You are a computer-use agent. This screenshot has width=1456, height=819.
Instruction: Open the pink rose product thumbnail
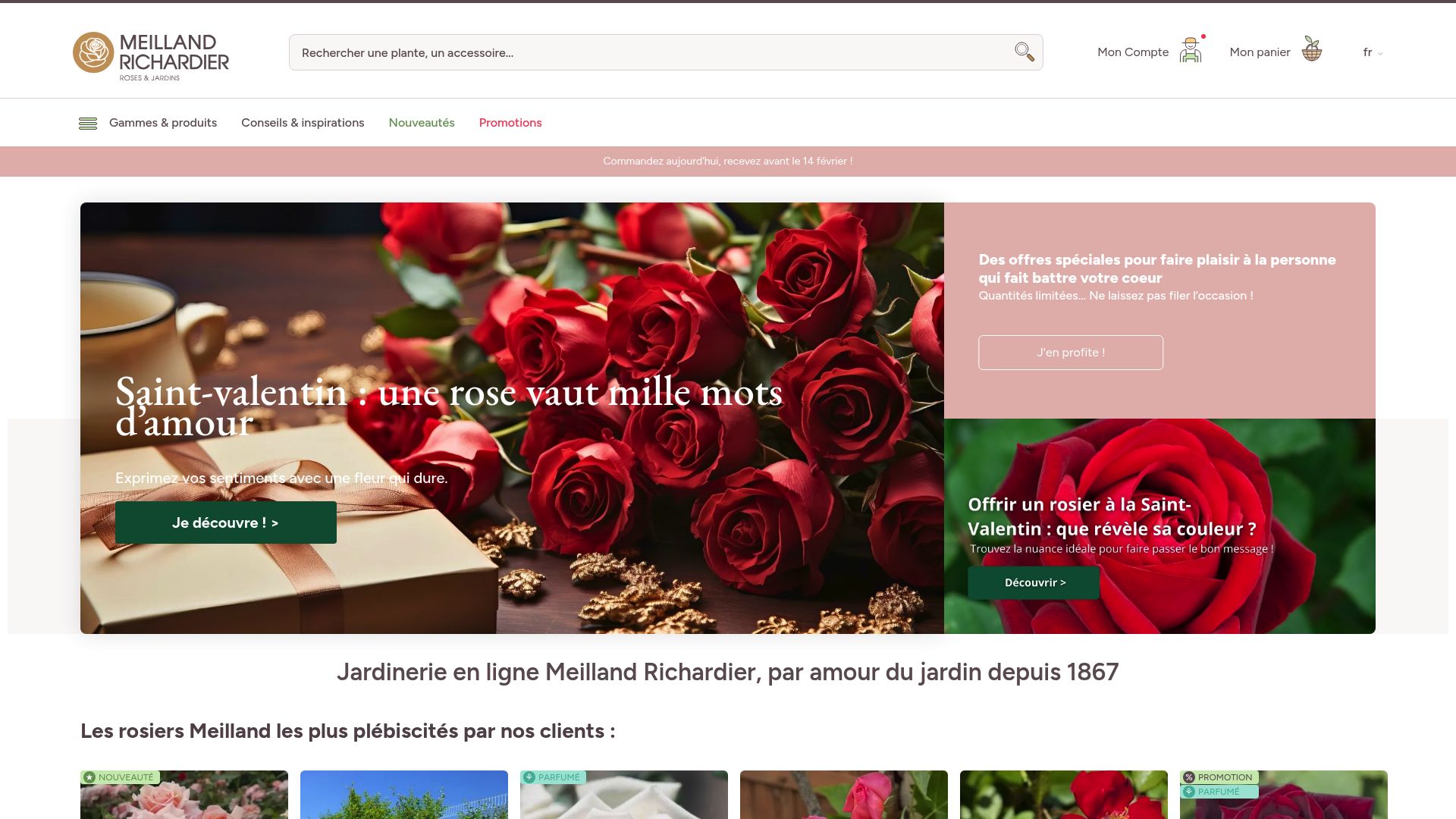pos(844,795)
